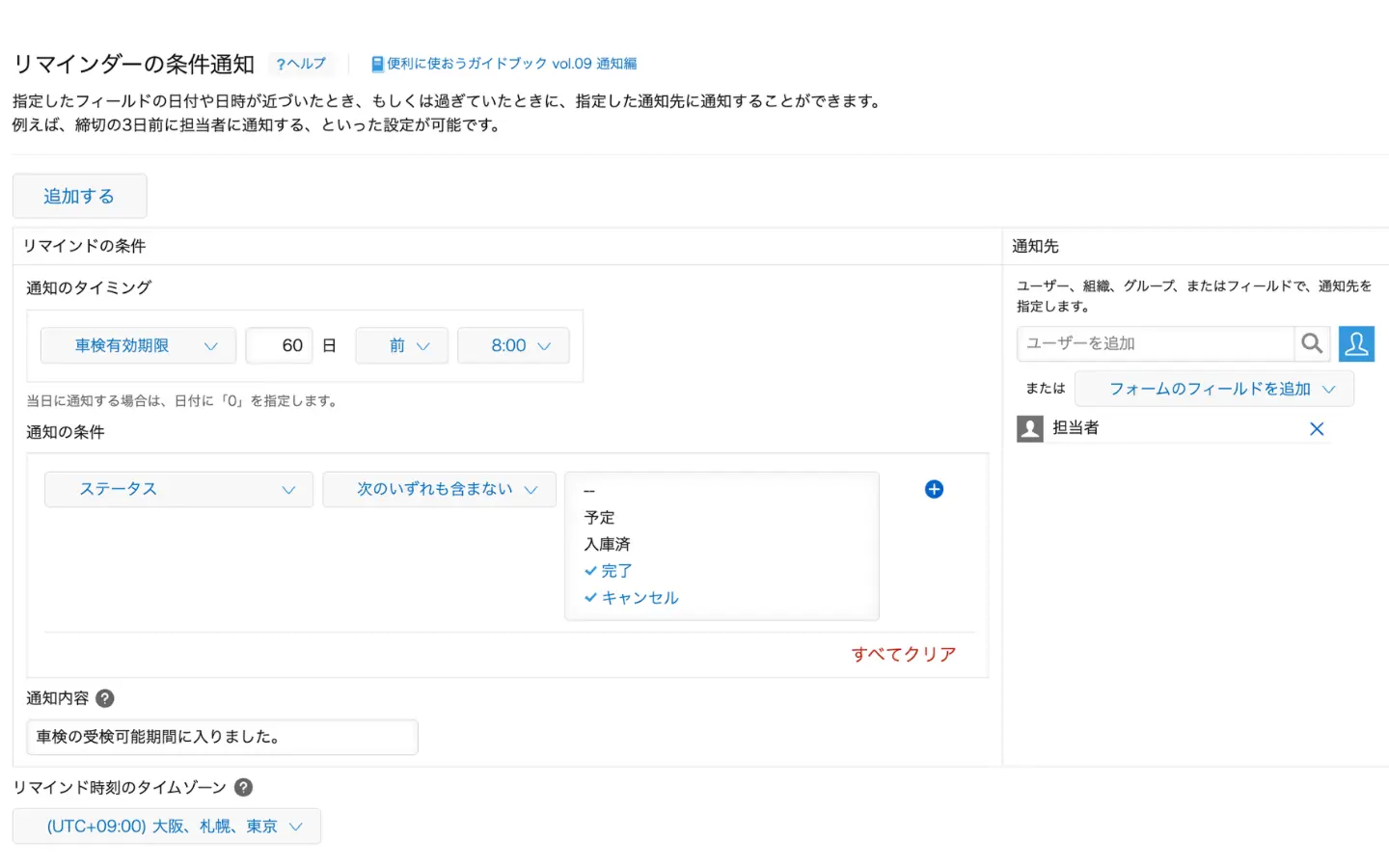This screenshot has width=1389, height=868.
Task: Open the guidebook vol.09 通知編 link
Action: [504, 64]
